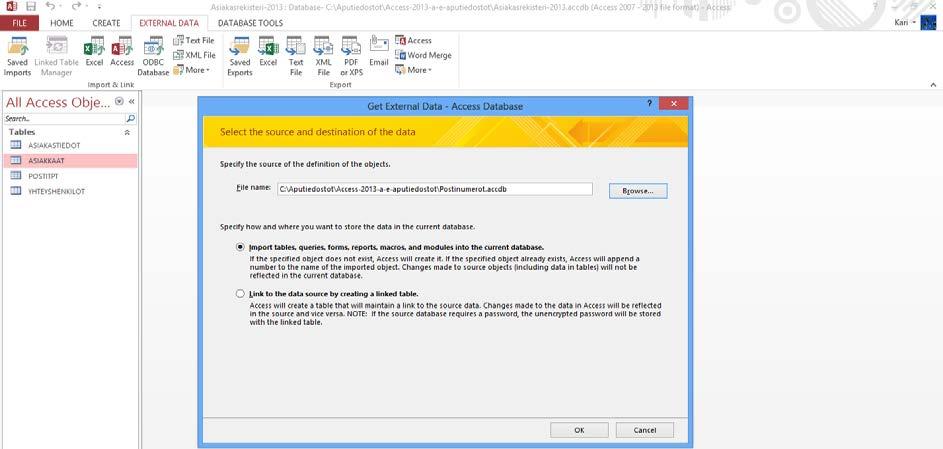Open the FILE tab

[19, 23]
